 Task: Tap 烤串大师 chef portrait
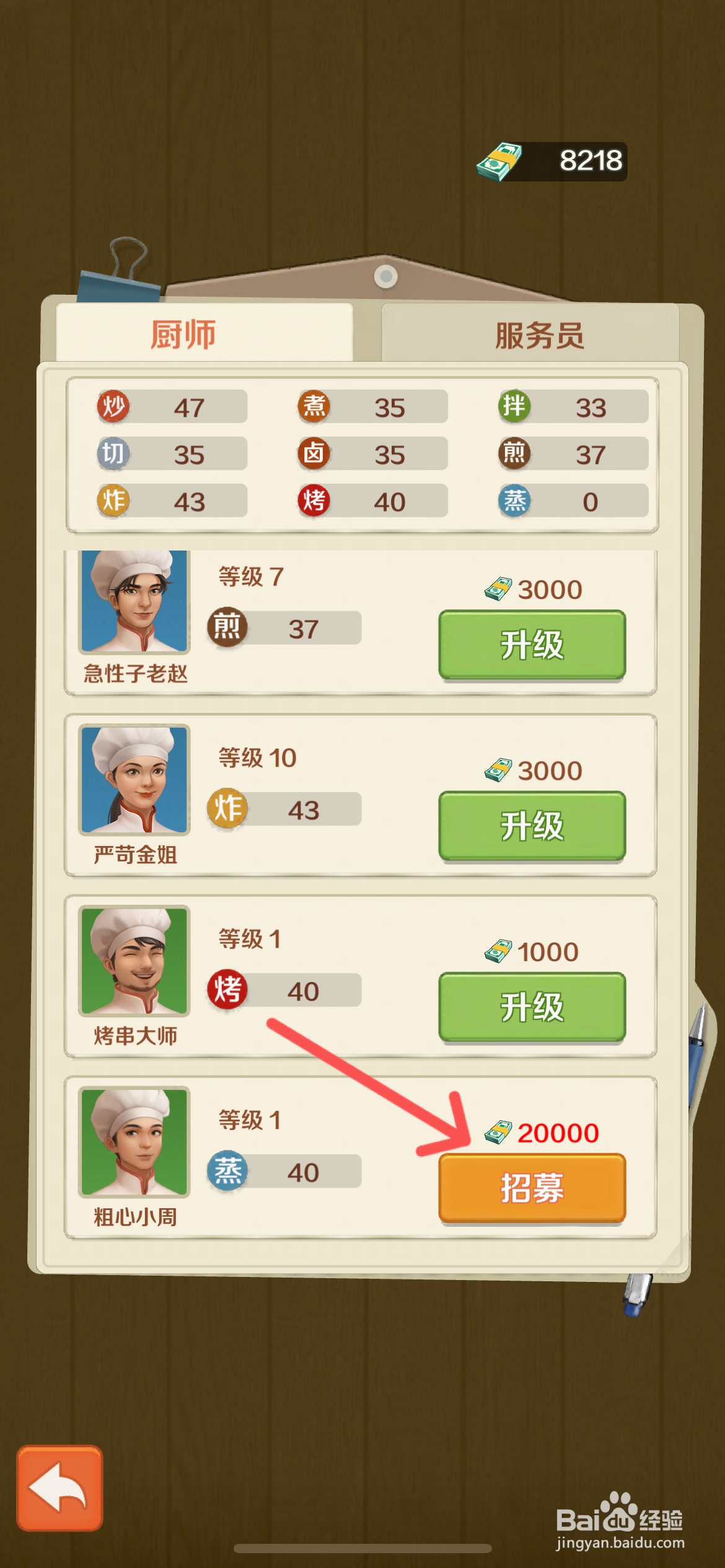pos(134,960)
